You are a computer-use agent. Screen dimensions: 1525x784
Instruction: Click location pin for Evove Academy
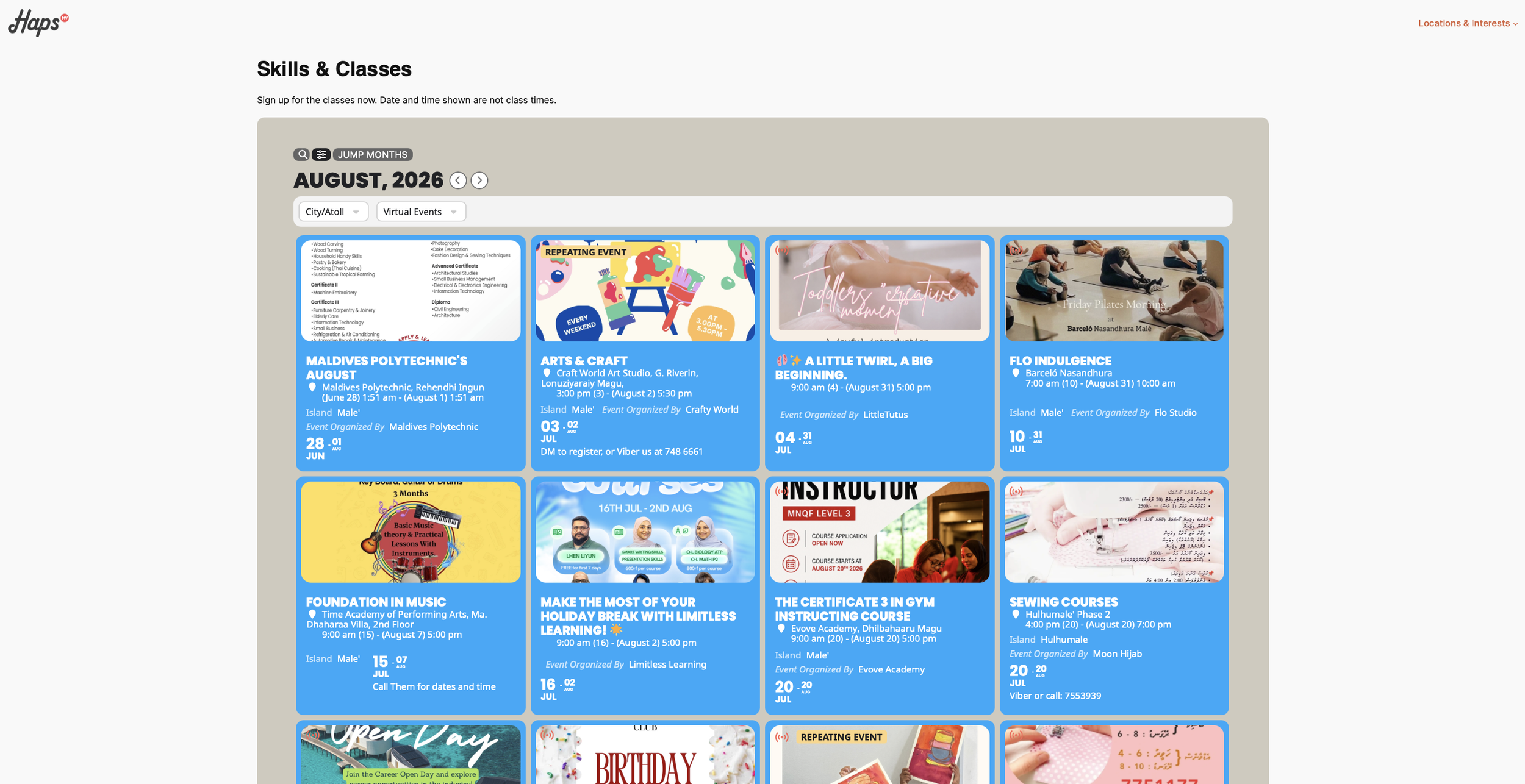pyautogui.click(x=781, y=629)
